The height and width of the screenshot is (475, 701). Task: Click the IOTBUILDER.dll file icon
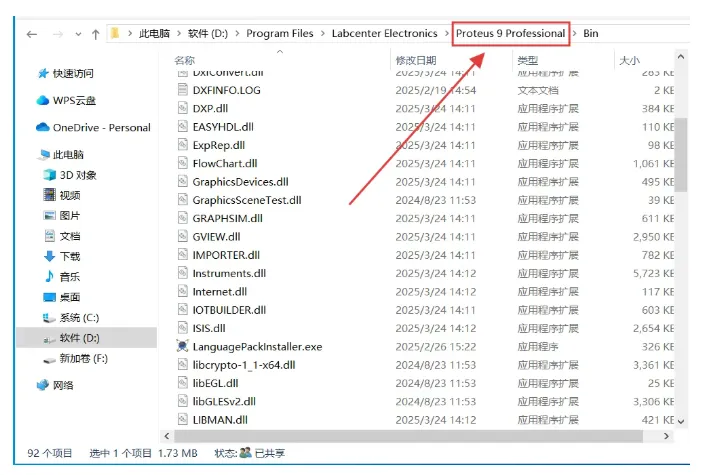[x=182, y=310]
